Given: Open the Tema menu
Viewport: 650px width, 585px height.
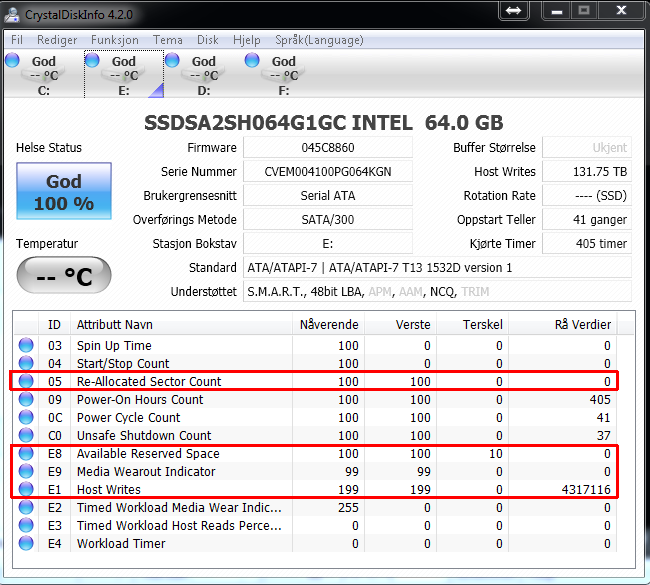Looking at the screenshot, I should (168, 40).
